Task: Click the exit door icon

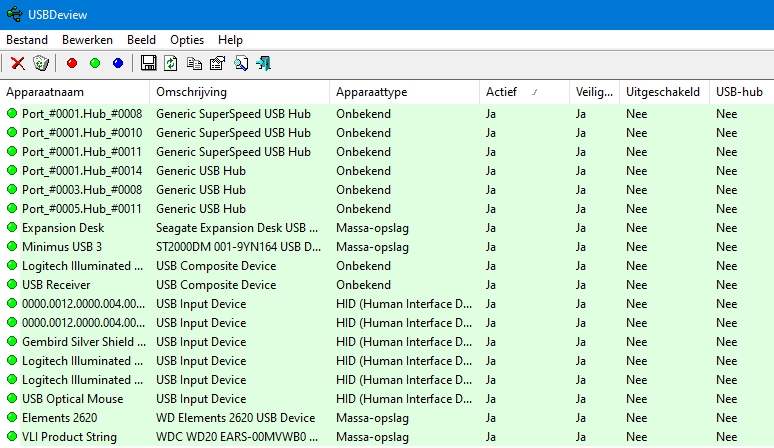Action: pos(264,64)
